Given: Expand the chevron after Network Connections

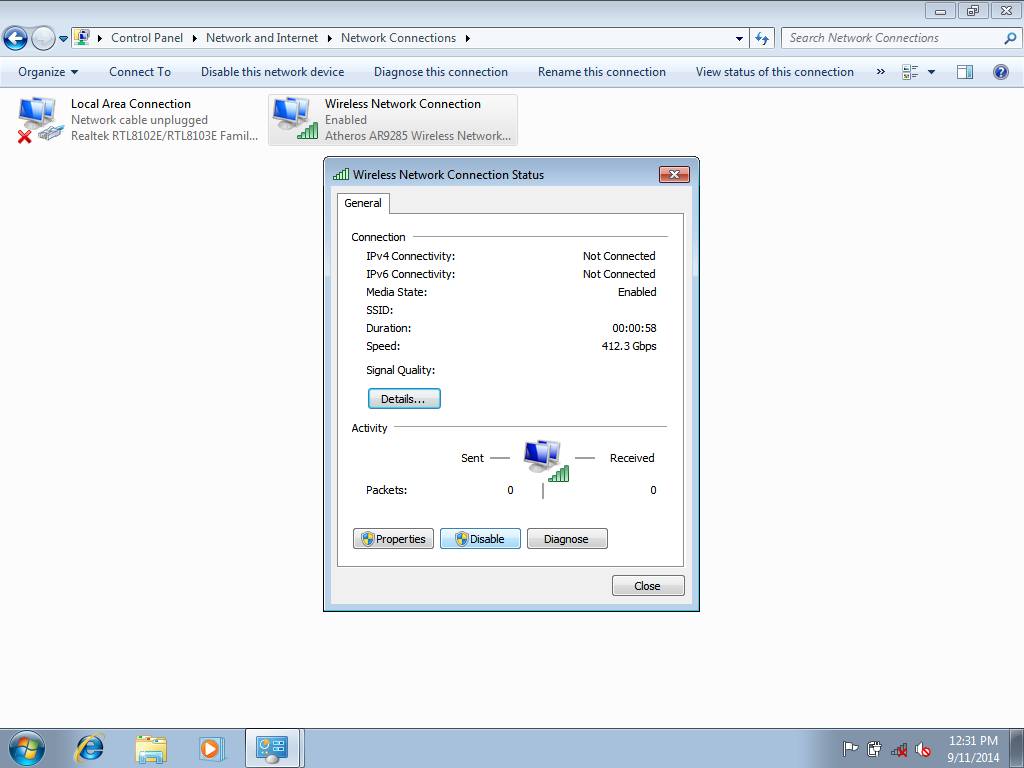Looking at the screenshot, I should pyautogui.click(x=468, y=38).
